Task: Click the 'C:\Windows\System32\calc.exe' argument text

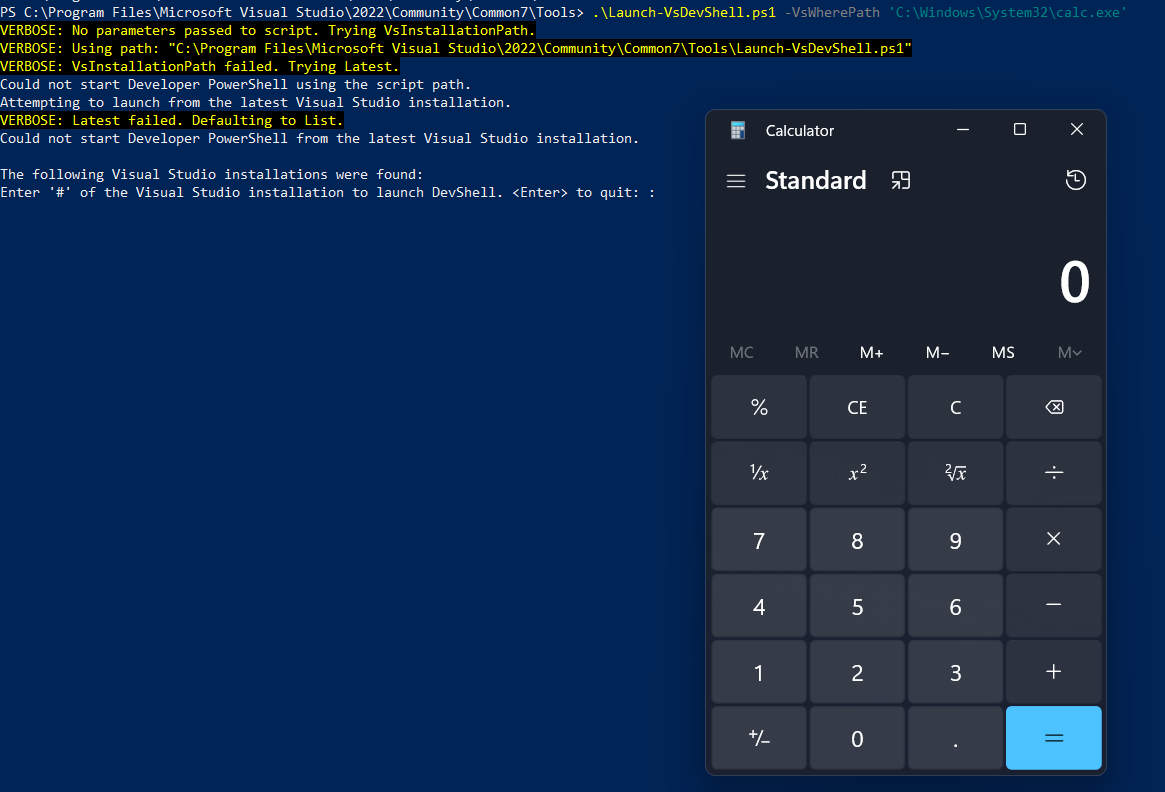Action: point(1007,13)
